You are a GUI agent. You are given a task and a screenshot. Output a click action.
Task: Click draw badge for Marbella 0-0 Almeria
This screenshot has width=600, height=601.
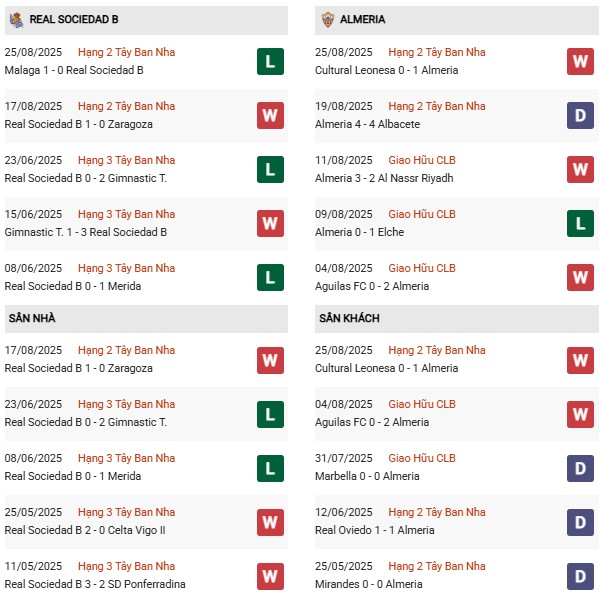point(580,467)
